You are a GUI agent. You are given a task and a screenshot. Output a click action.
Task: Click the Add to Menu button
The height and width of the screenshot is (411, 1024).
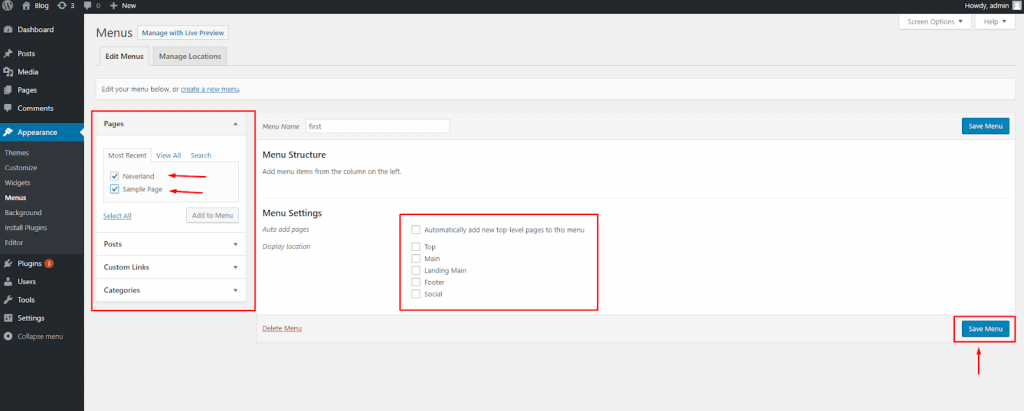212,215
